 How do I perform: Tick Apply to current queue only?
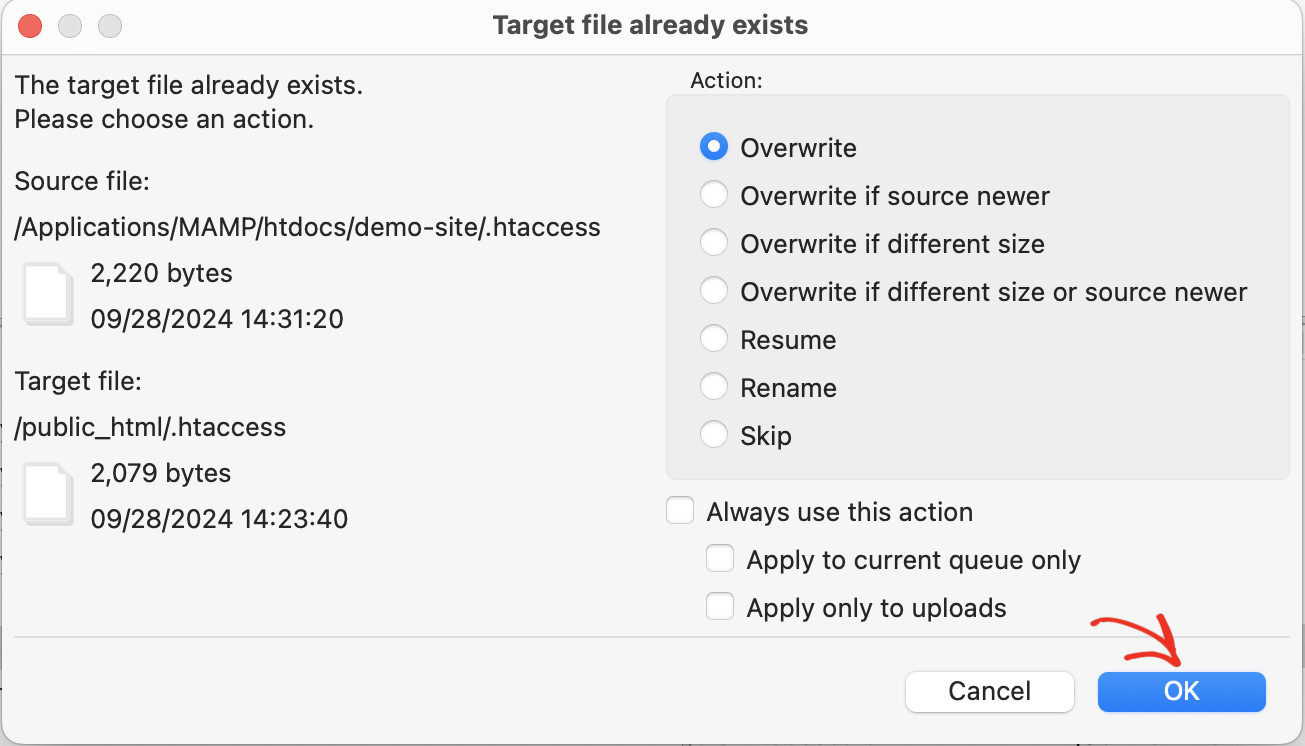click(x=720, y=559)
